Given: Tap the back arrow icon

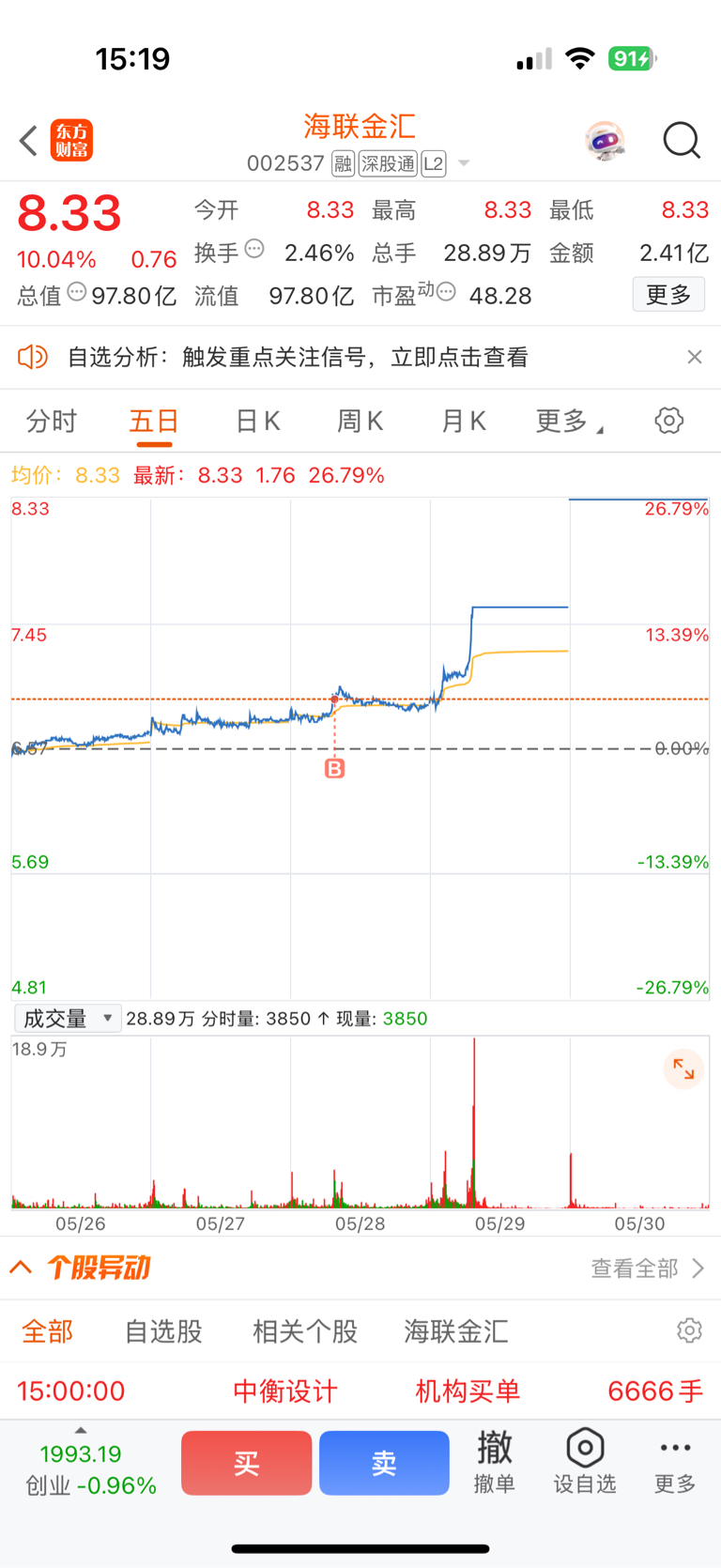Looking at the screenshot, I should (x=28, y=141).
